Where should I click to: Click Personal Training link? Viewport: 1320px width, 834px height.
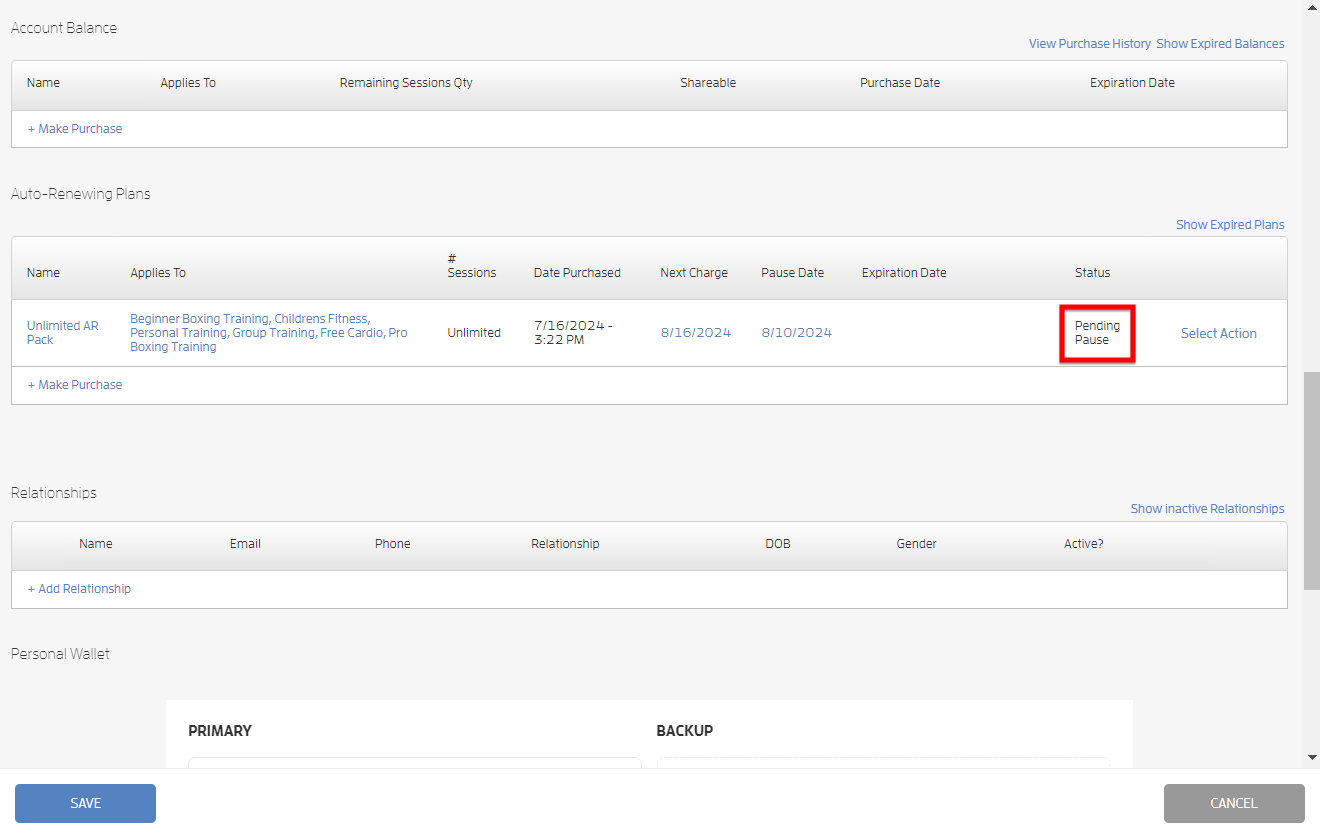tap(178, 333)
